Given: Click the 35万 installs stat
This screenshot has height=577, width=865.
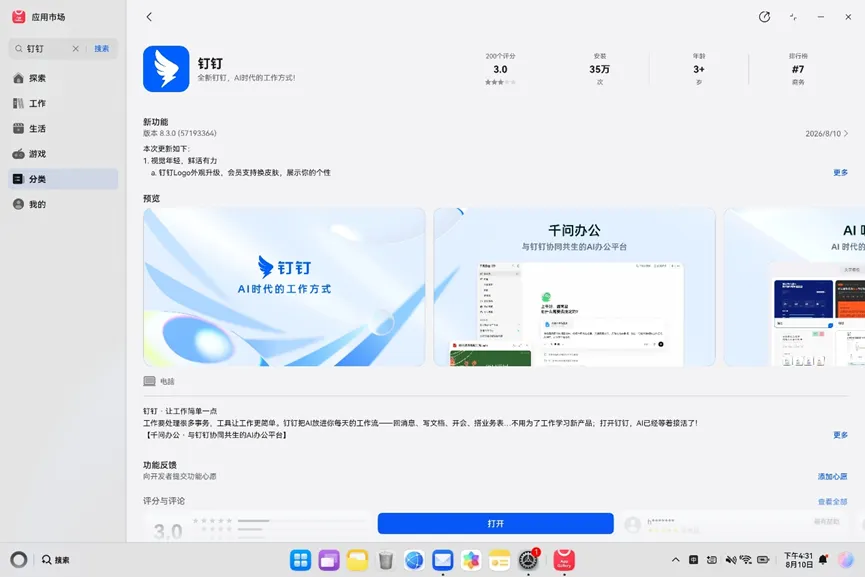Looking at the screenshot, I should 600,69.
